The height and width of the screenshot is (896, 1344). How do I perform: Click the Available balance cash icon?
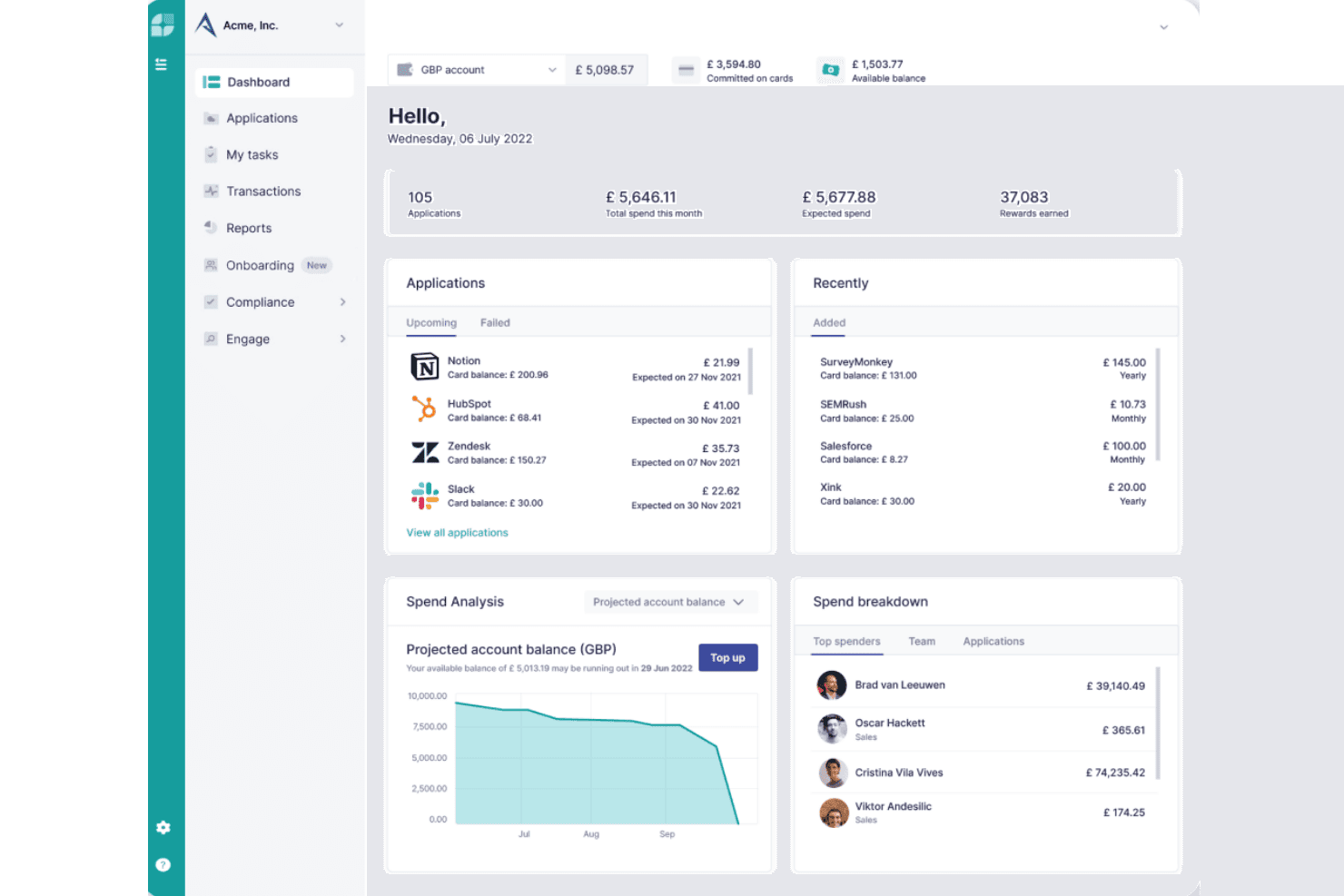coord(830,70)
